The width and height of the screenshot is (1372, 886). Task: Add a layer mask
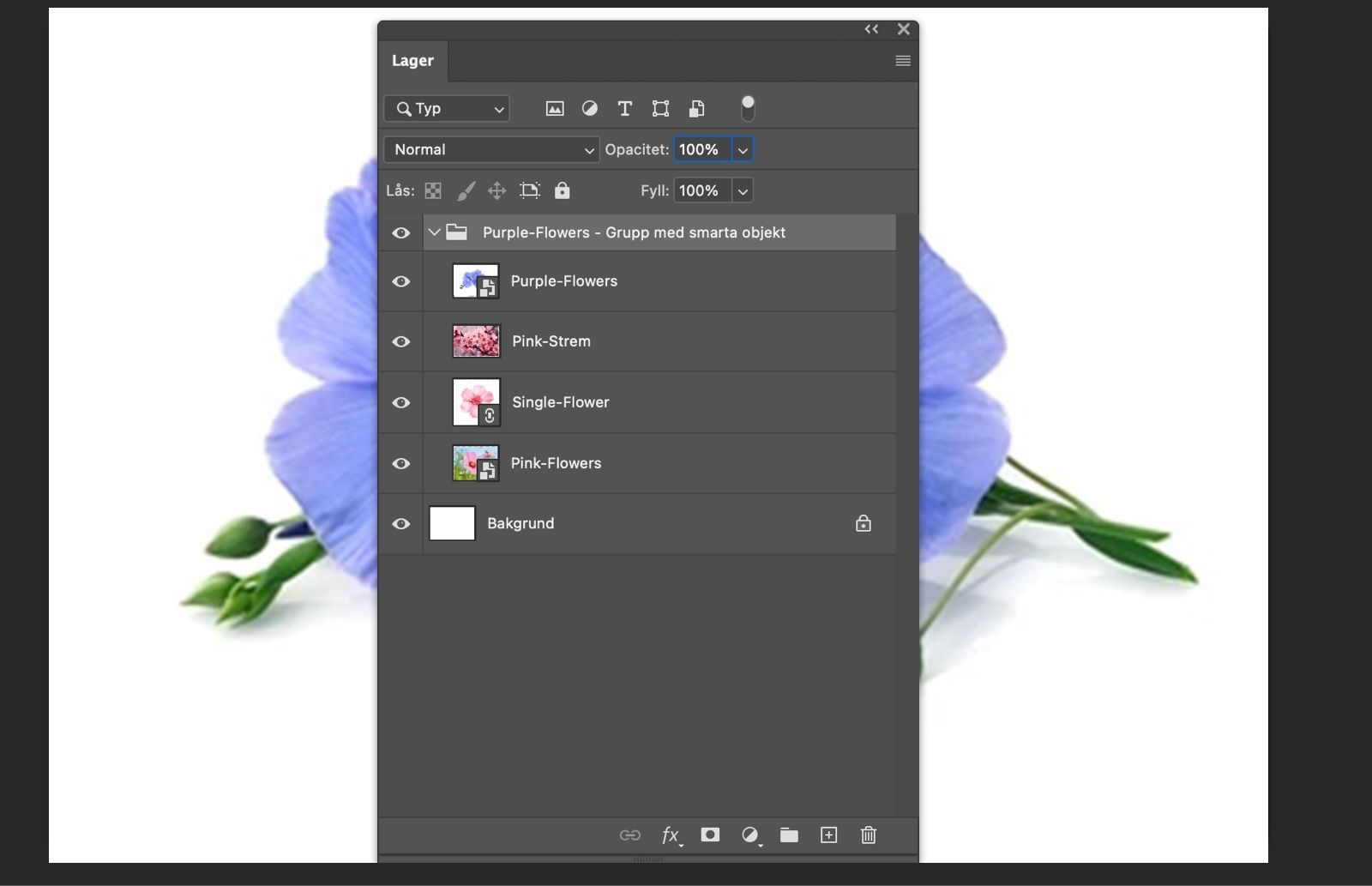pos(710,835)
